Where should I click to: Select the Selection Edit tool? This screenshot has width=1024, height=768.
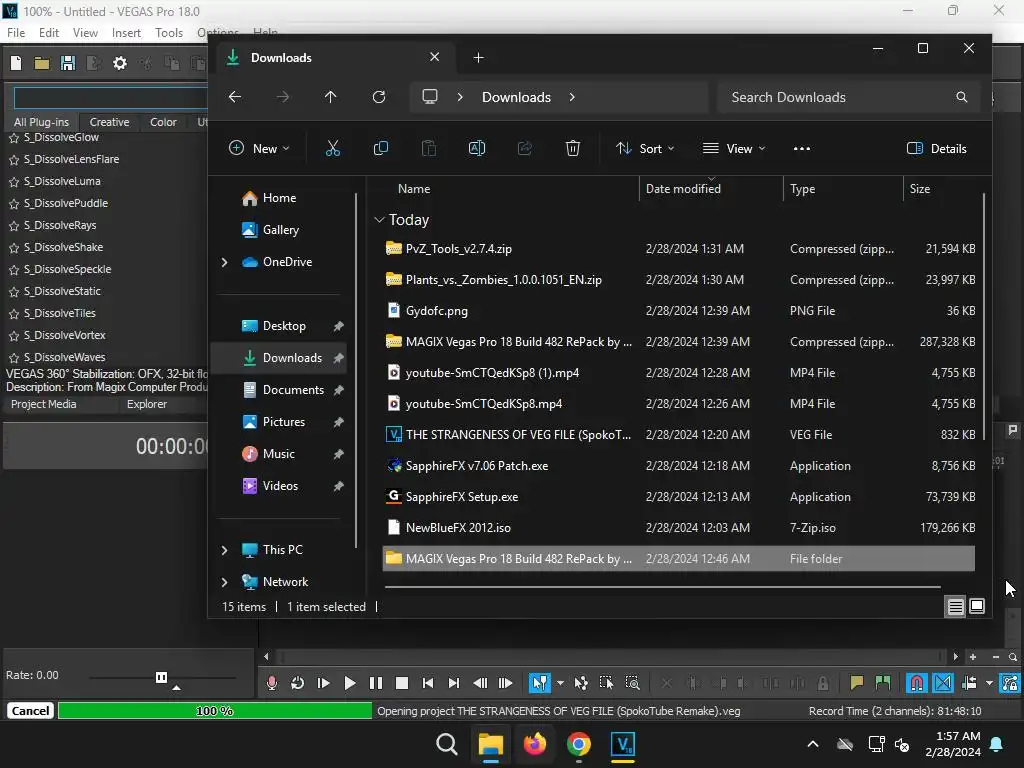point(606,683)
